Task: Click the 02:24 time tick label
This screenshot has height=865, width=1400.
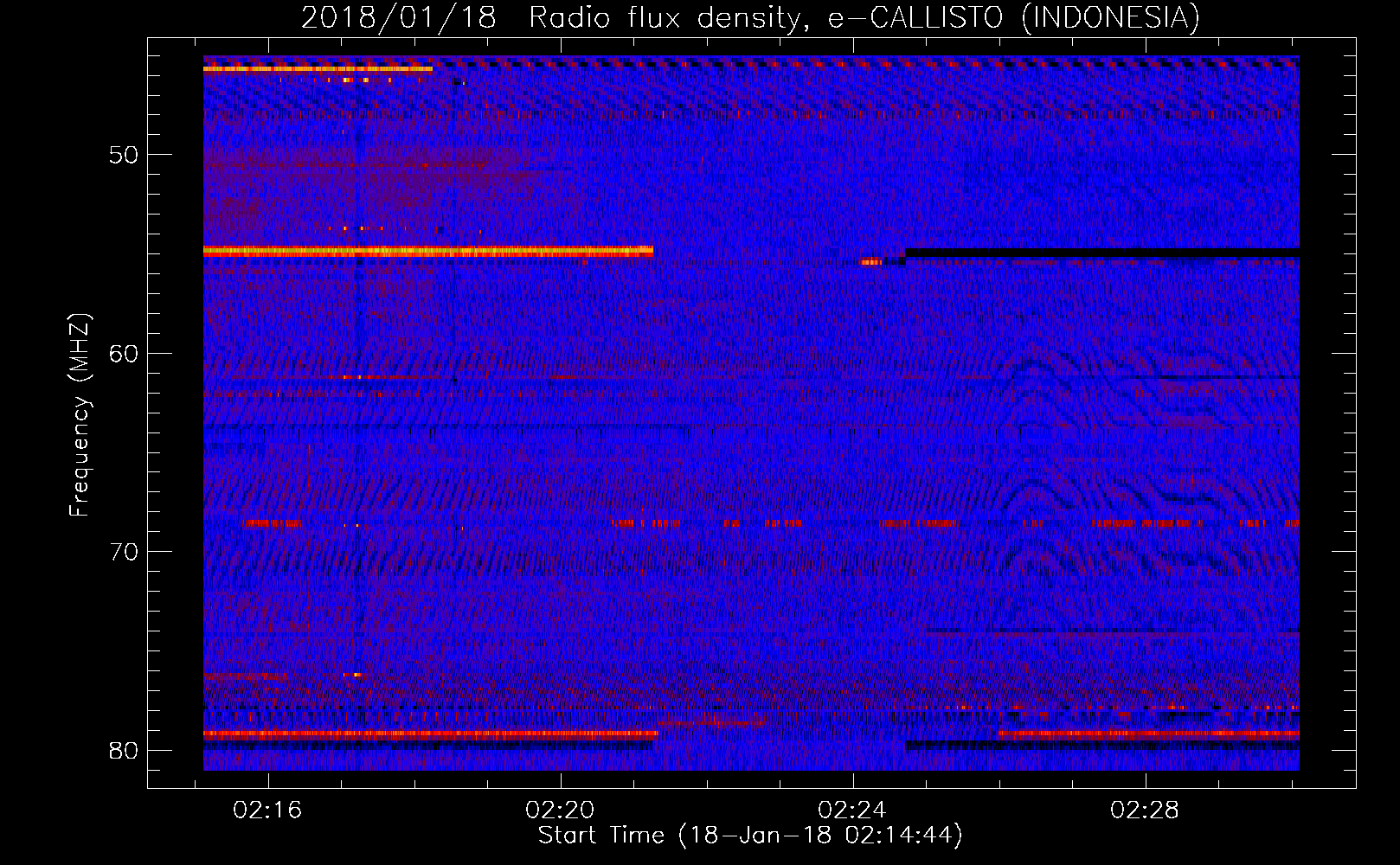Action: (x=852, y=811)
